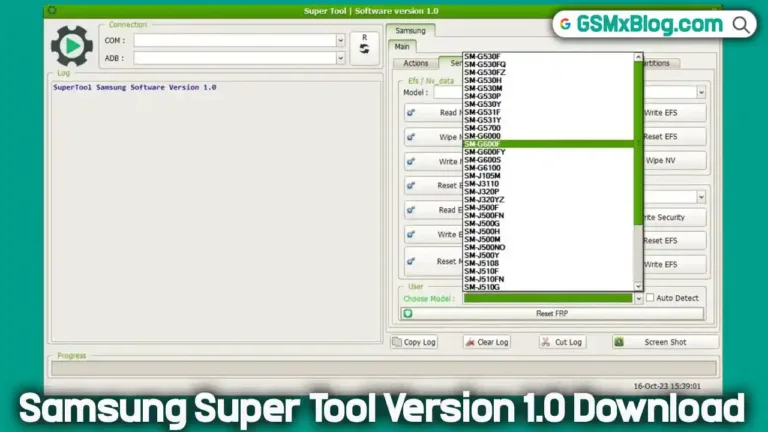
Task: Click Reset EFS button above Wipe NV
Action: click(x=674, y=137)
